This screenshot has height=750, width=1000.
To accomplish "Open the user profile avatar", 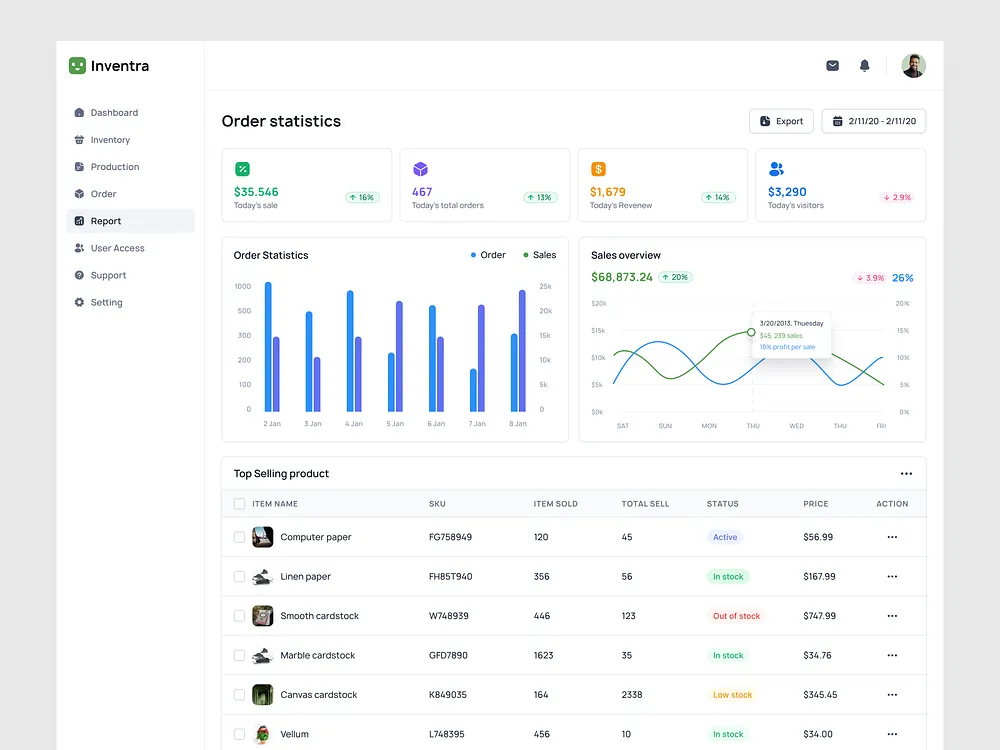I will point(913,64).
